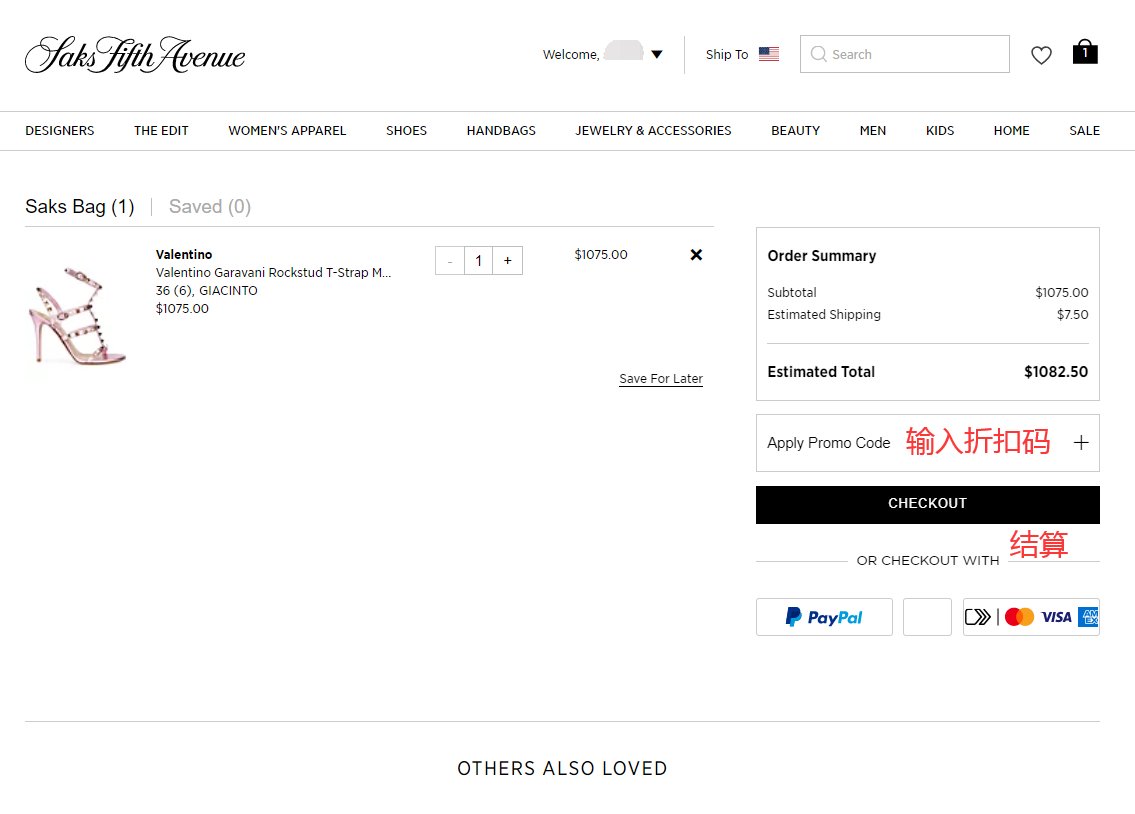
Task: Click the blank middle payment button
Action: tap(927, 617)
